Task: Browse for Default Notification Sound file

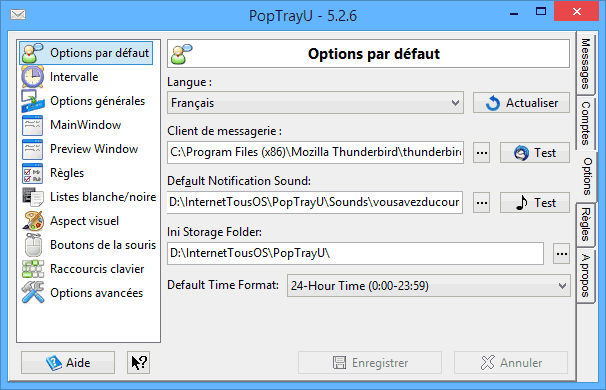Action: [x=482, y=203]
